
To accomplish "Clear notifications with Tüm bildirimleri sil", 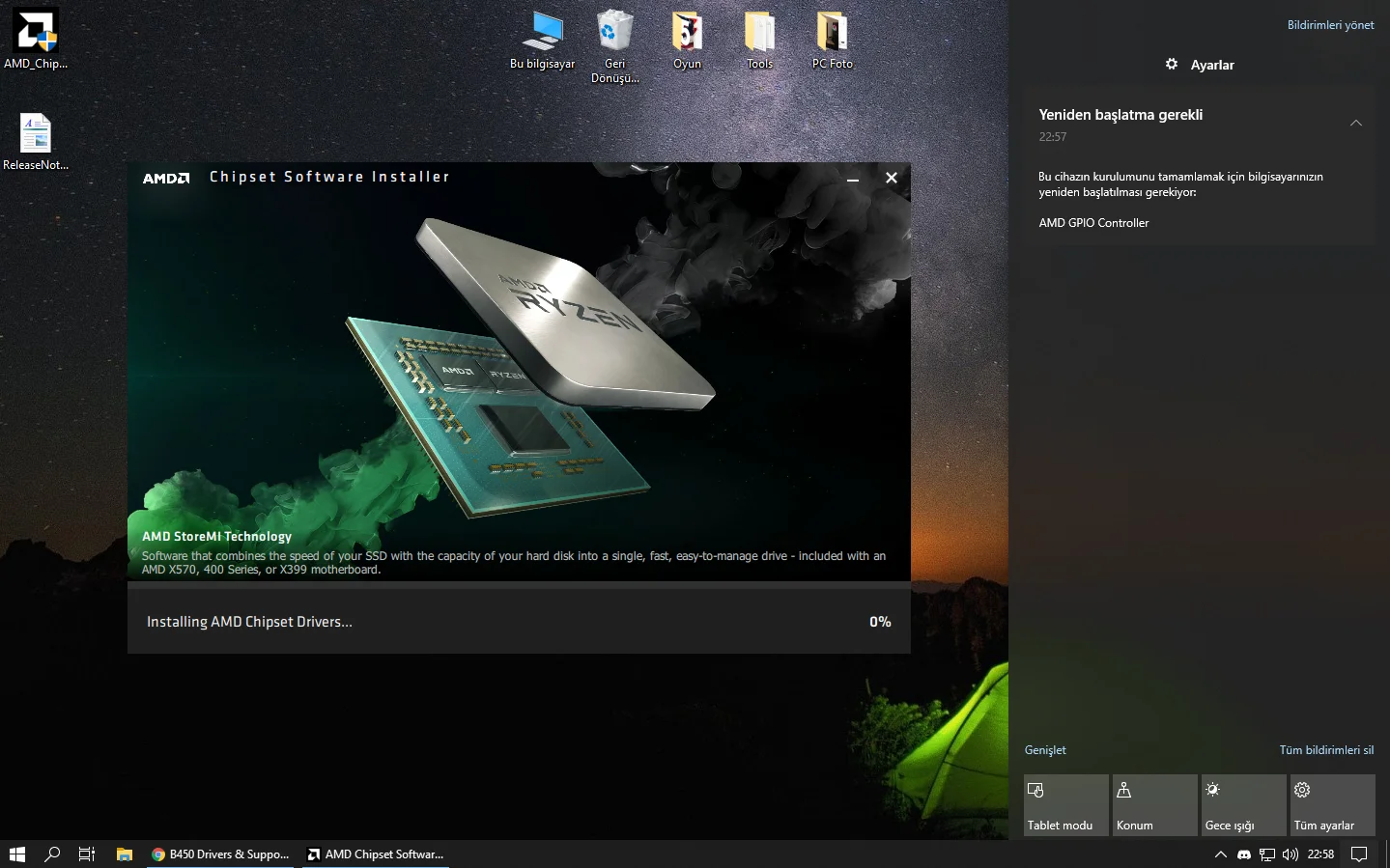I will tap(1326, 750).
